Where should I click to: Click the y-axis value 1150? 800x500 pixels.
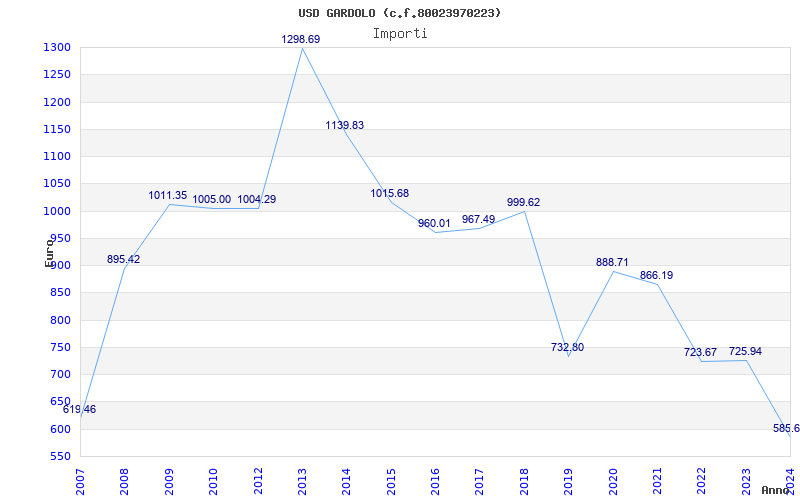pyautogui.click(x=57, y=130)
